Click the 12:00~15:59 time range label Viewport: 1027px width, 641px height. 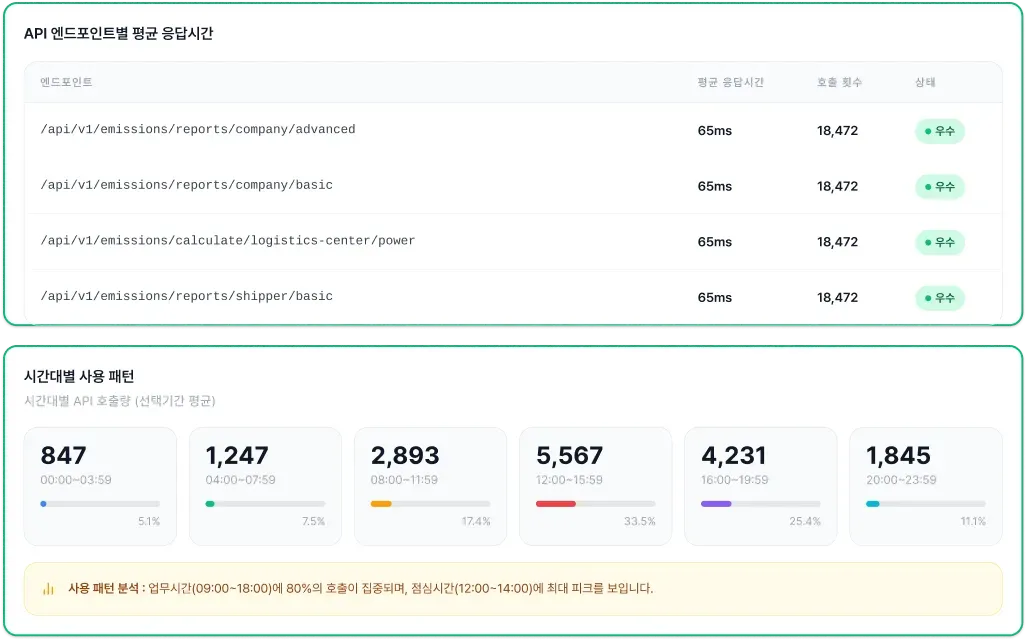tap(569, 480)
